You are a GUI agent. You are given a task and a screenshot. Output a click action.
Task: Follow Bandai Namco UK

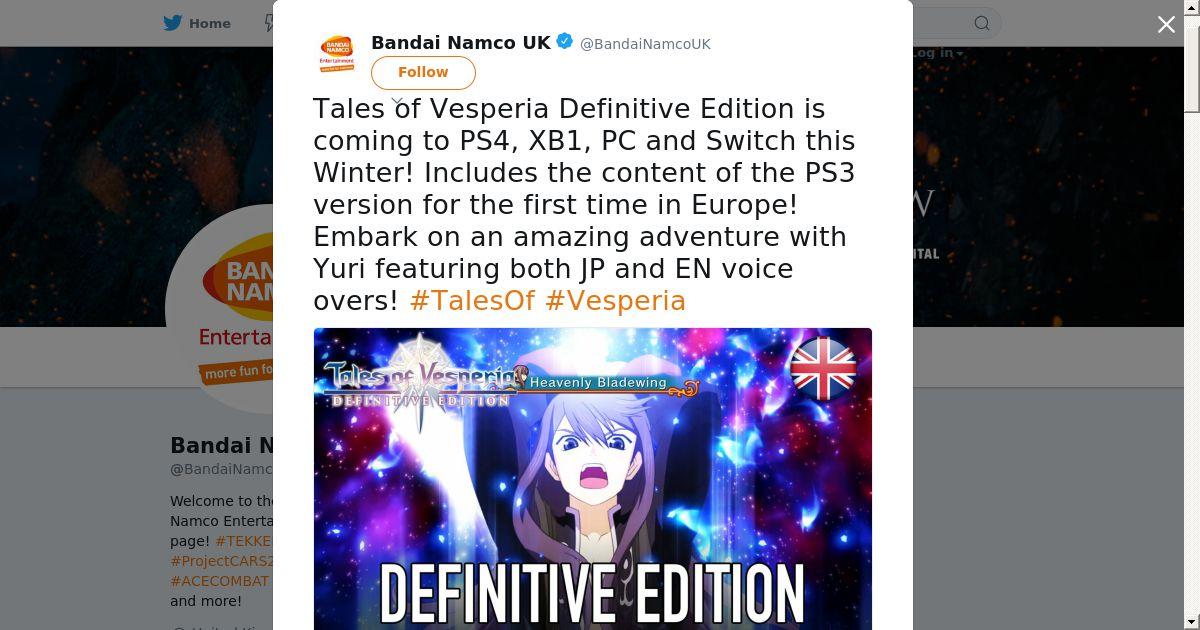coord(423,73)
